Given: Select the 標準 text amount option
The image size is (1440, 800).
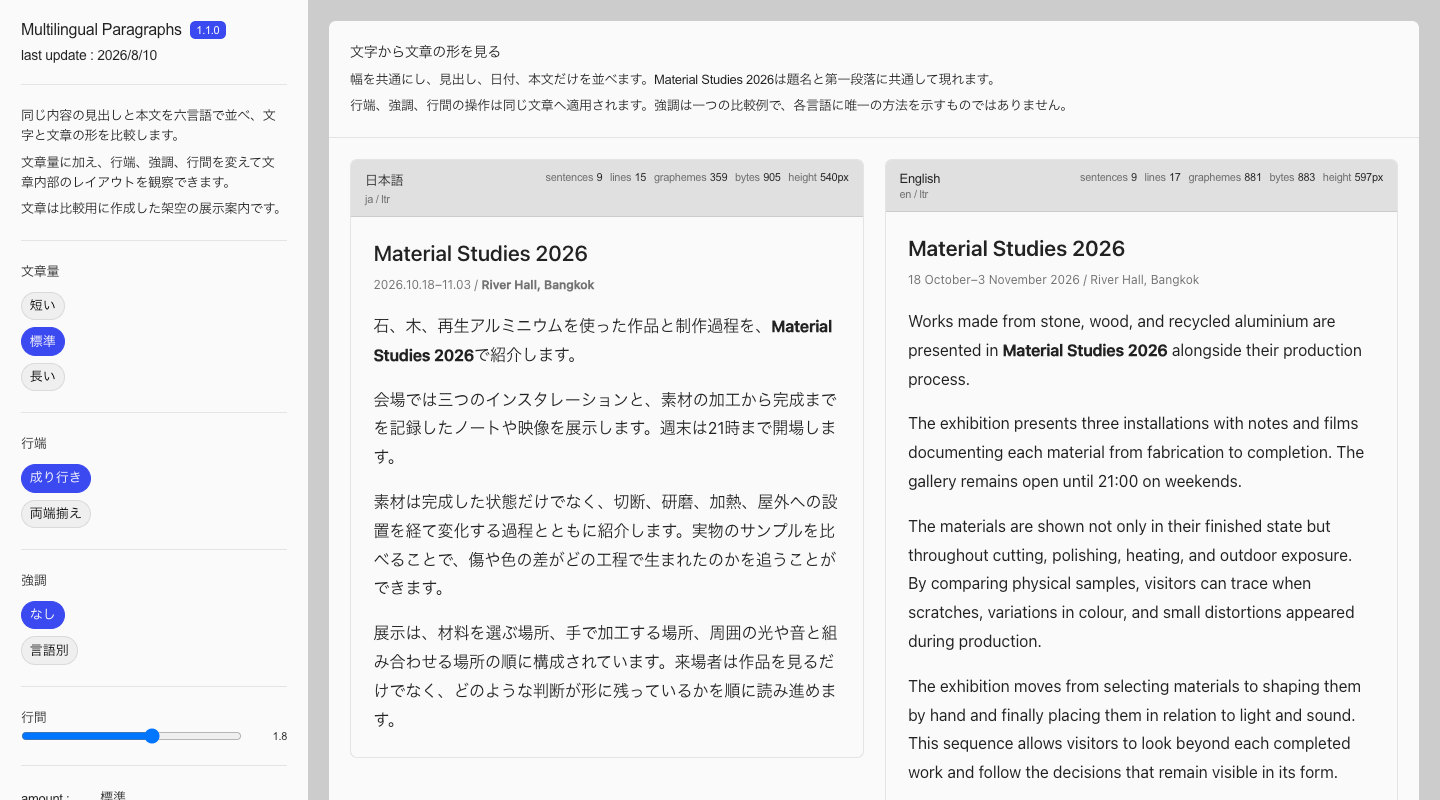Looking at the screenshot, I should pos(43,341).
